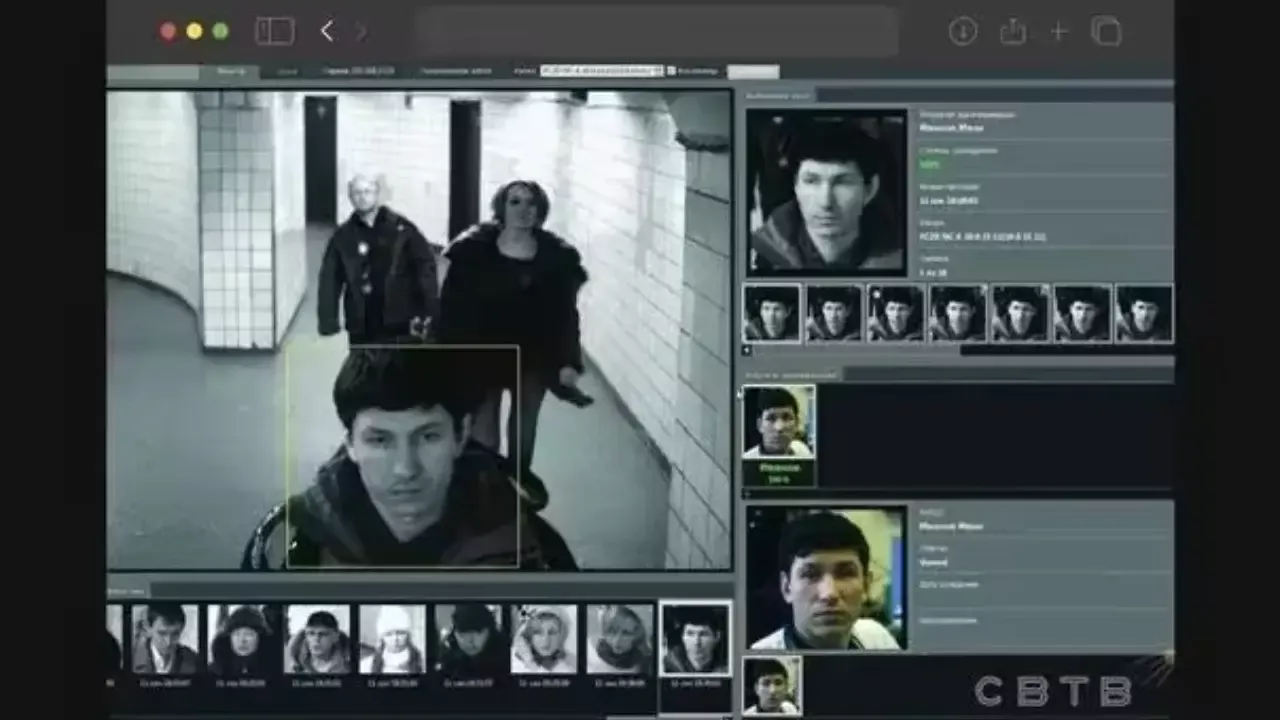Click the green-labeled match result thumbnail
The height and width of the screenshot is (720, 1280).
779,435
